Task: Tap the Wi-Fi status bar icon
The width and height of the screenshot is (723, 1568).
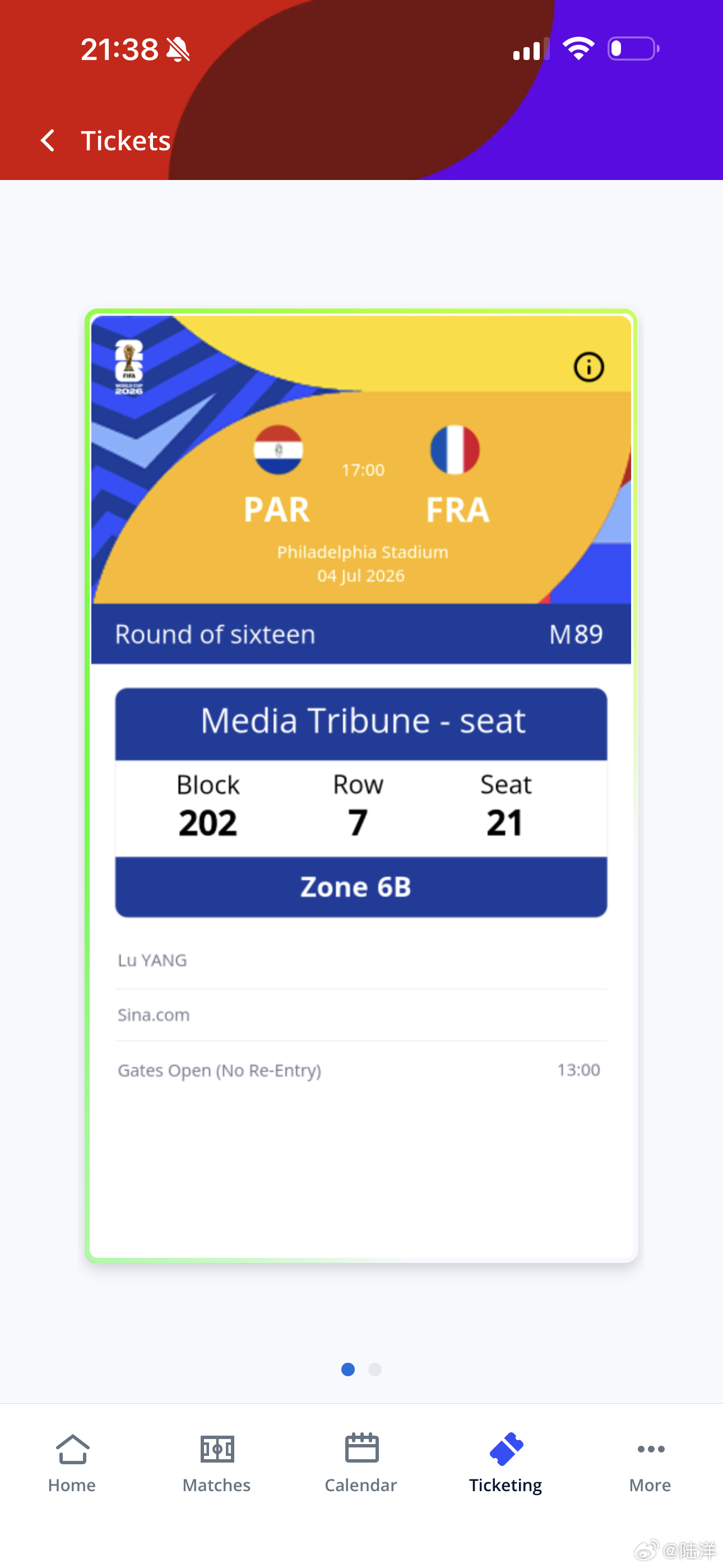Action: 578,48
